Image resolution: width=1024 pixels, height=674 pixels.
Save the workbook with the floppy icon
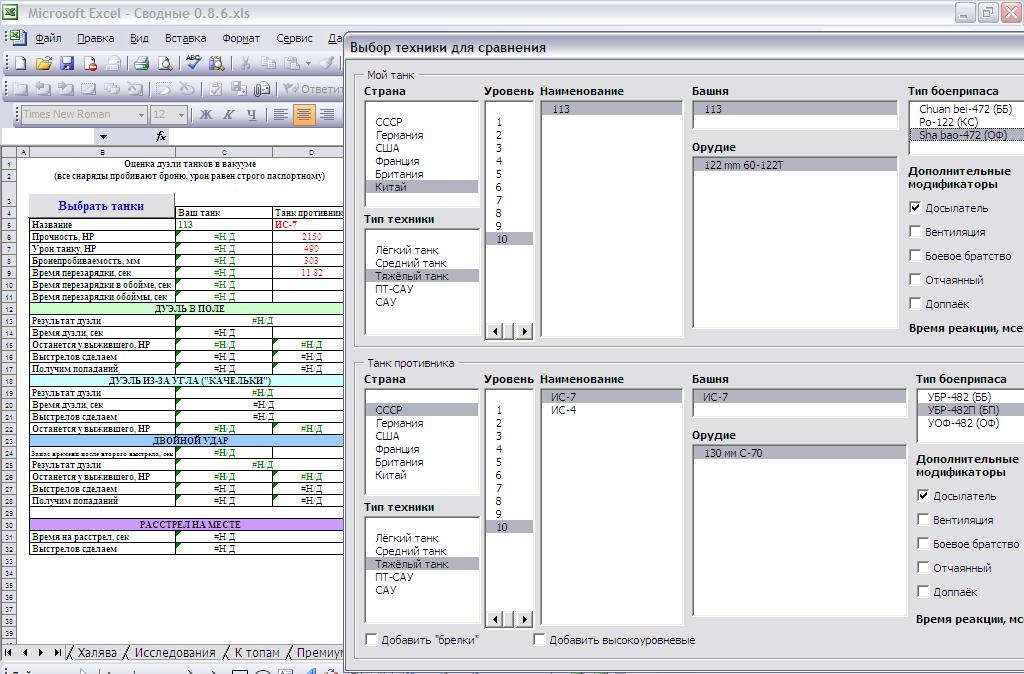click(67, 63)
